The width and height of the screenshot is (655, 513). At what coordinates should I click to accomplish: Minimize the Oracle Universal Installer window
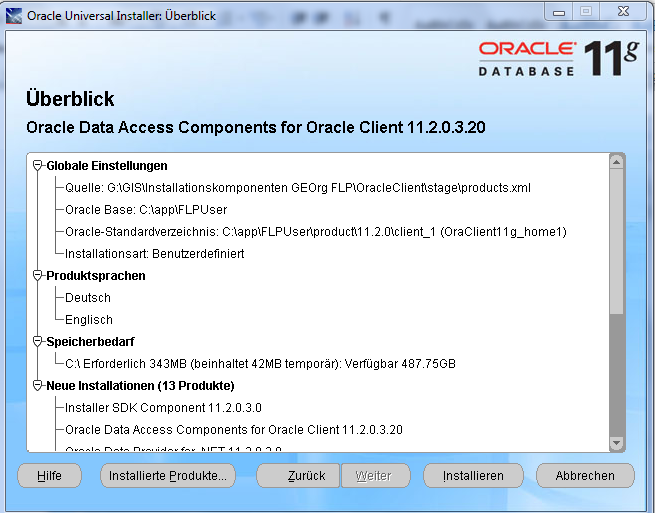pyautogui.click(x=559, y=13)
